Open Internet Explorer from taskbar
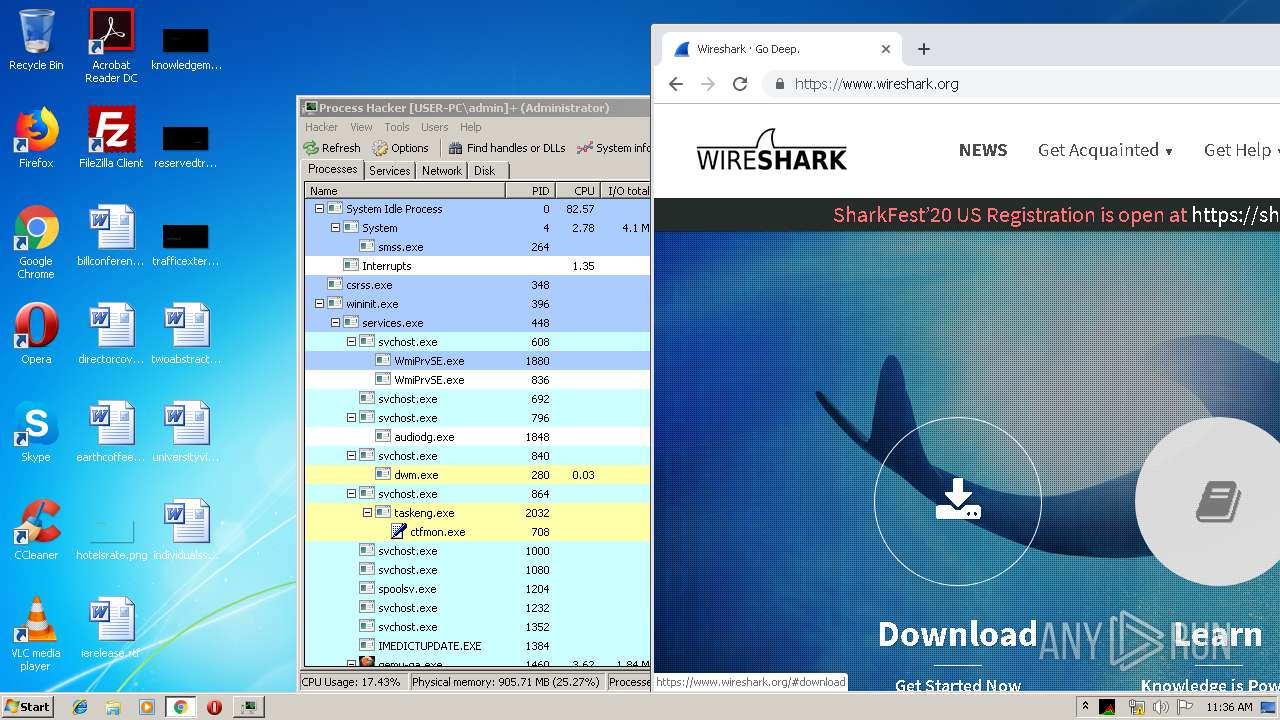Screen dimensions: 1280x720 (80, 707)
